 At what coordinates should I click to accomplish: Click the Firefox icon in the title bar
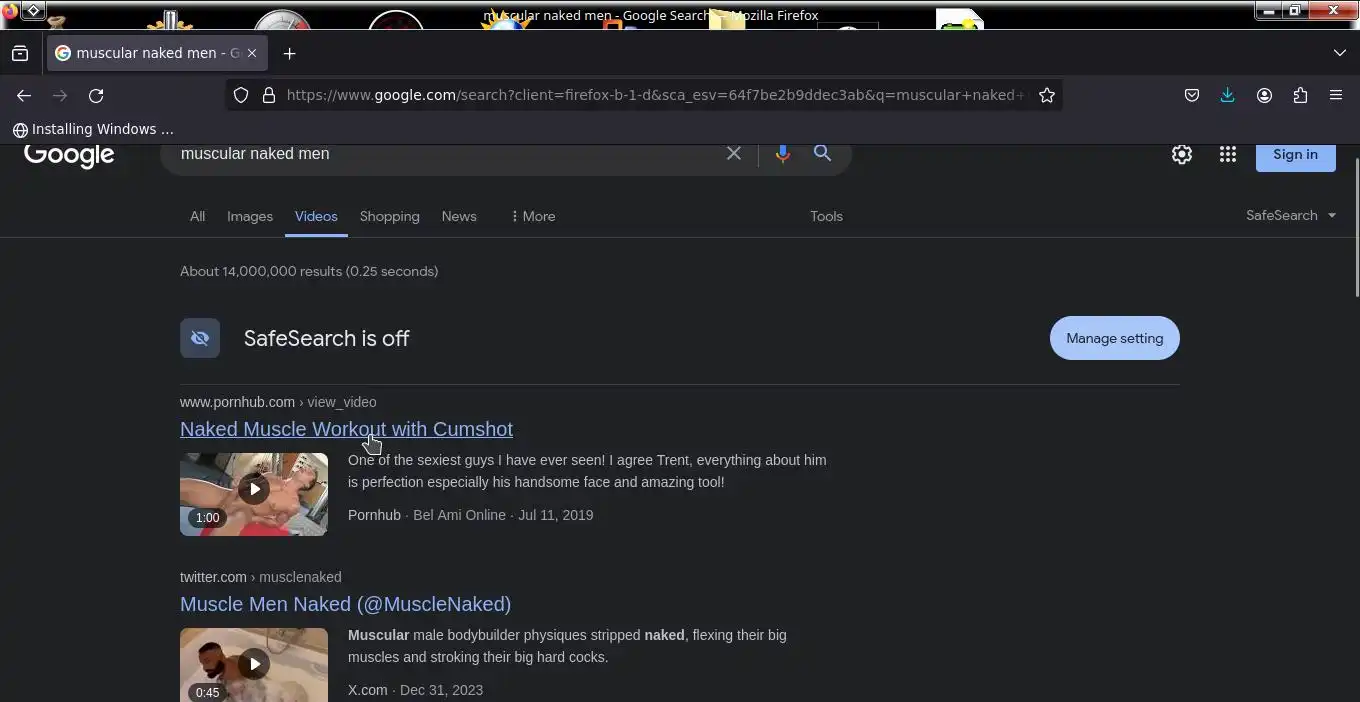coord(10,12)
